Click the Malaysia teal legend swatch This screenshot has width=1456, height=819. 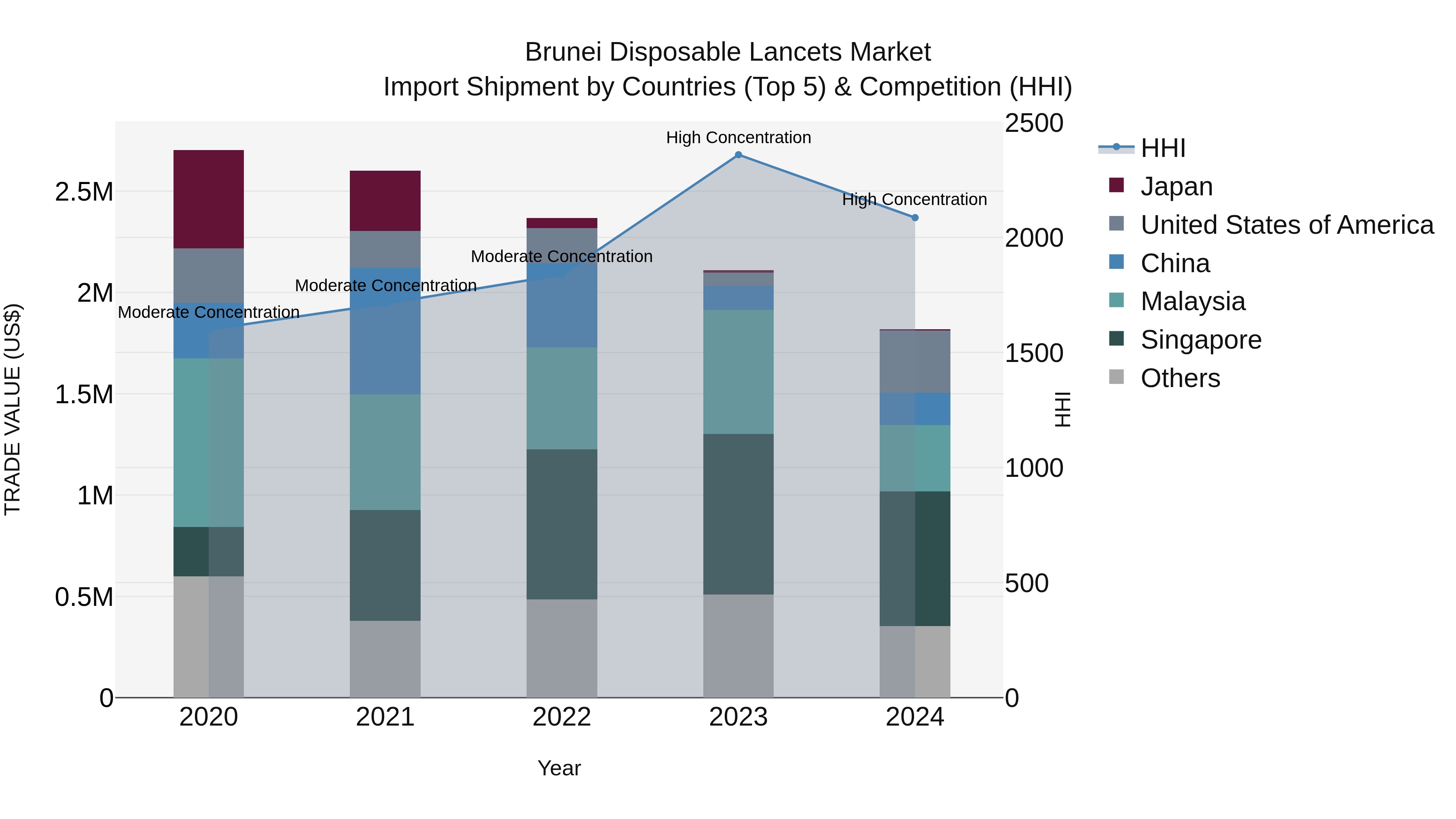[x=1116, y=300]
